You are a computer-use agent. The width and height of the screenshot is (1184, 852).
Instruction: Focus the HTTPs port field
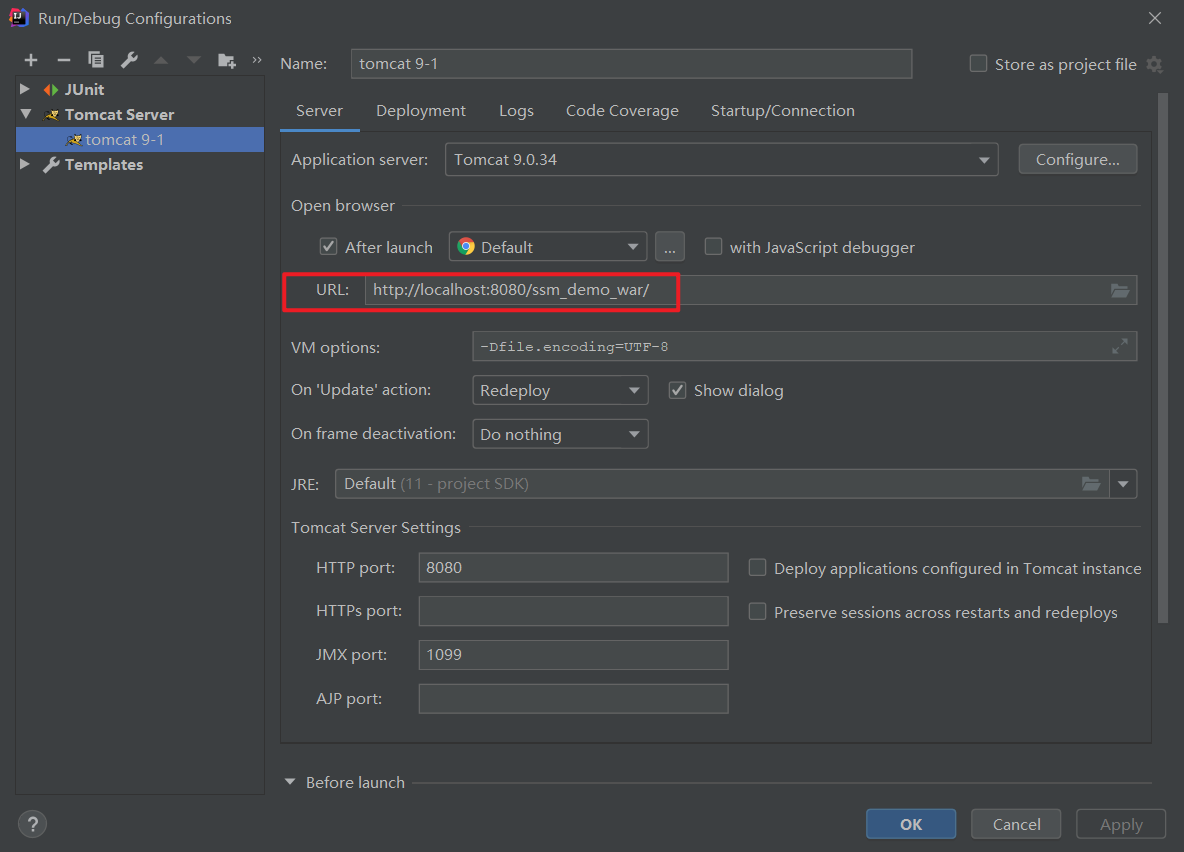pyautogui.click(x=573, y=611)
